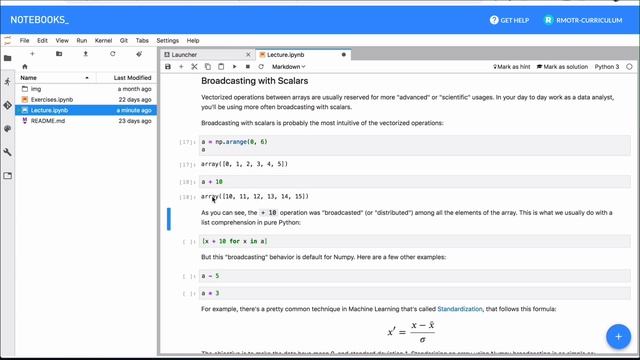Image resolution: width=640 pixels, height=360 pixels.
Task: Click the kernel status circle indicator
Action: pos(629,67)
